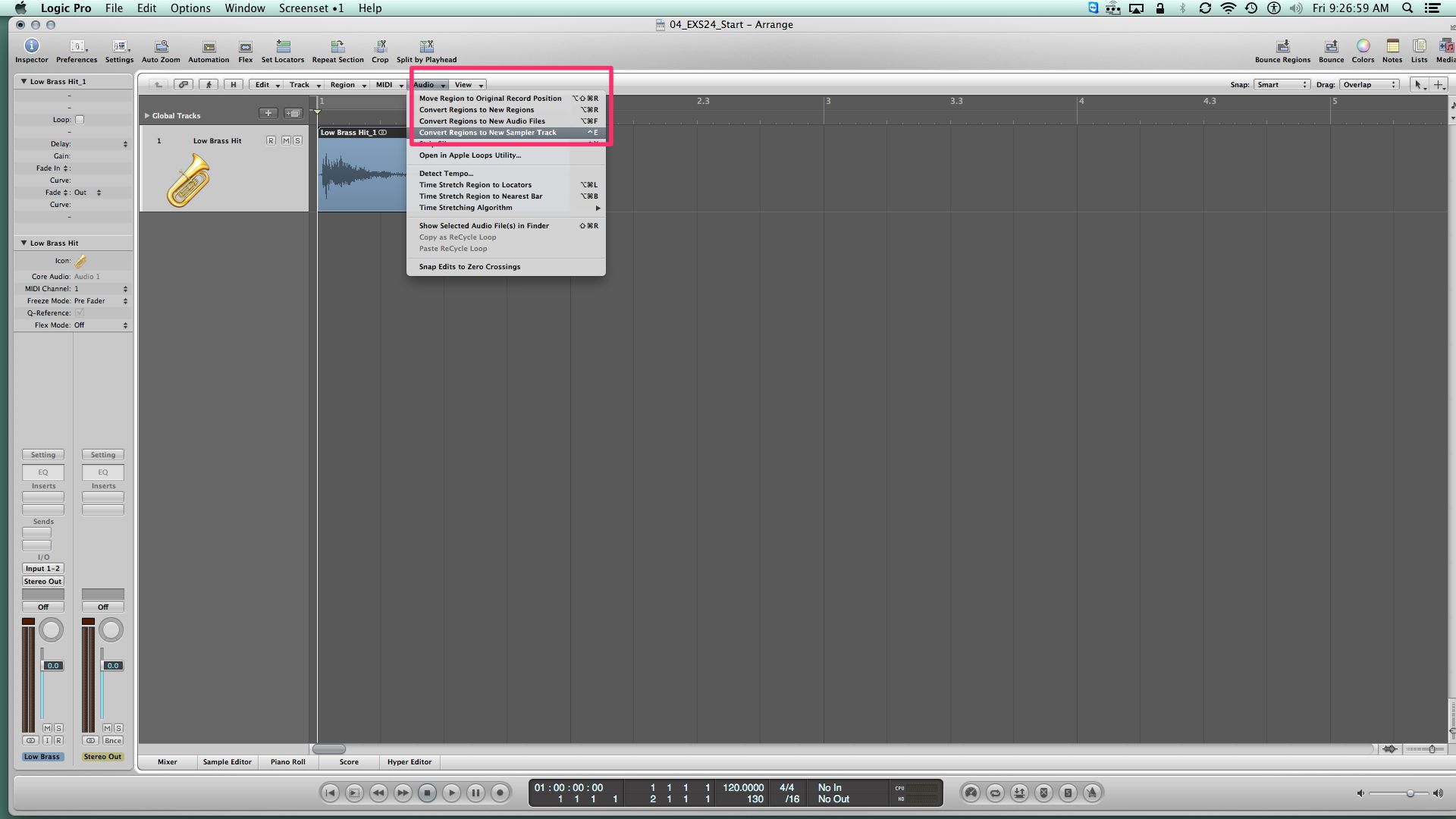
Task: Click Set Locators icon
Action: [283, 51]
